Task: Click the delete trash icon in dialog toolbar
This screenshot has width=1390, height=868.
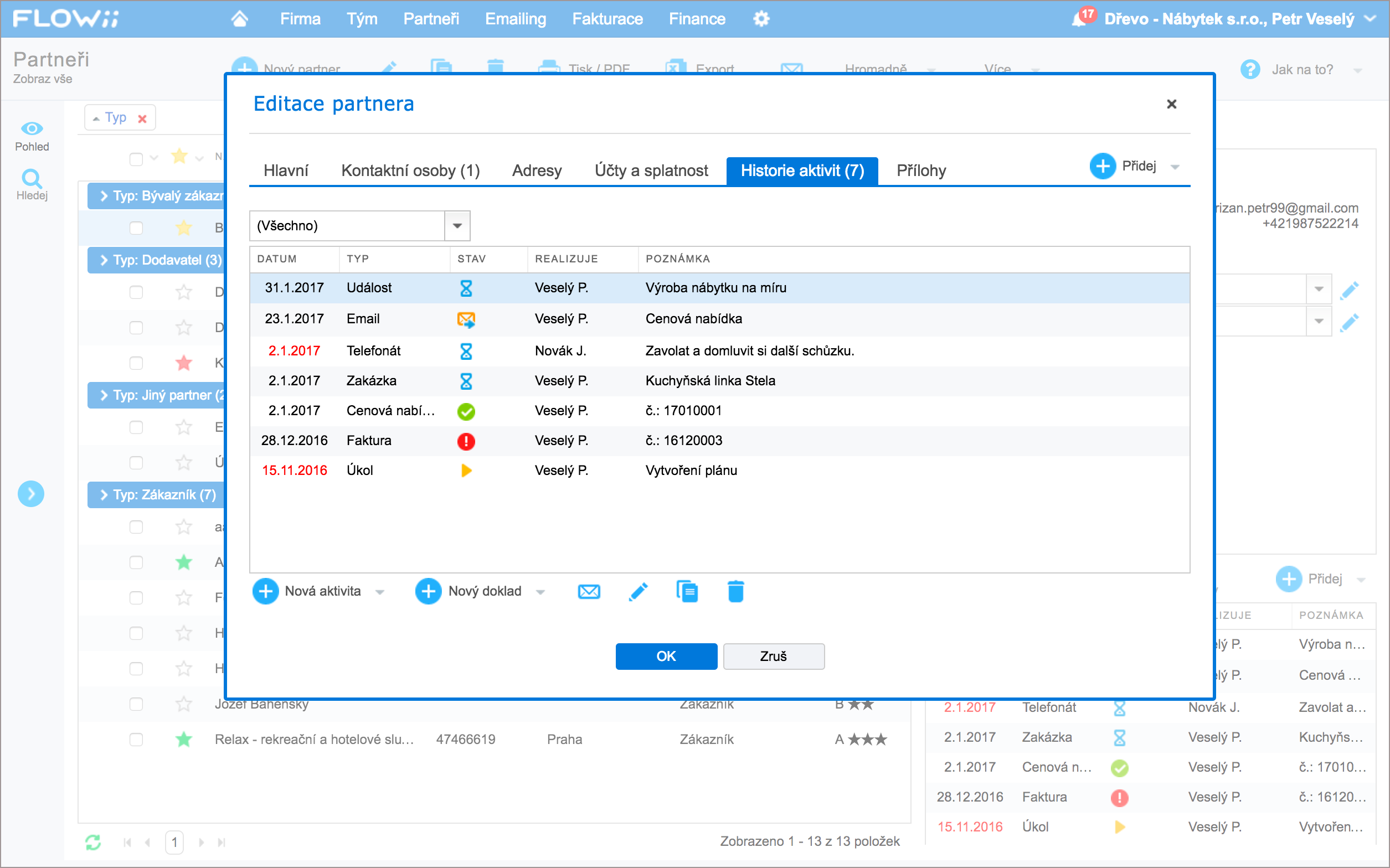Action: (735, 591)
